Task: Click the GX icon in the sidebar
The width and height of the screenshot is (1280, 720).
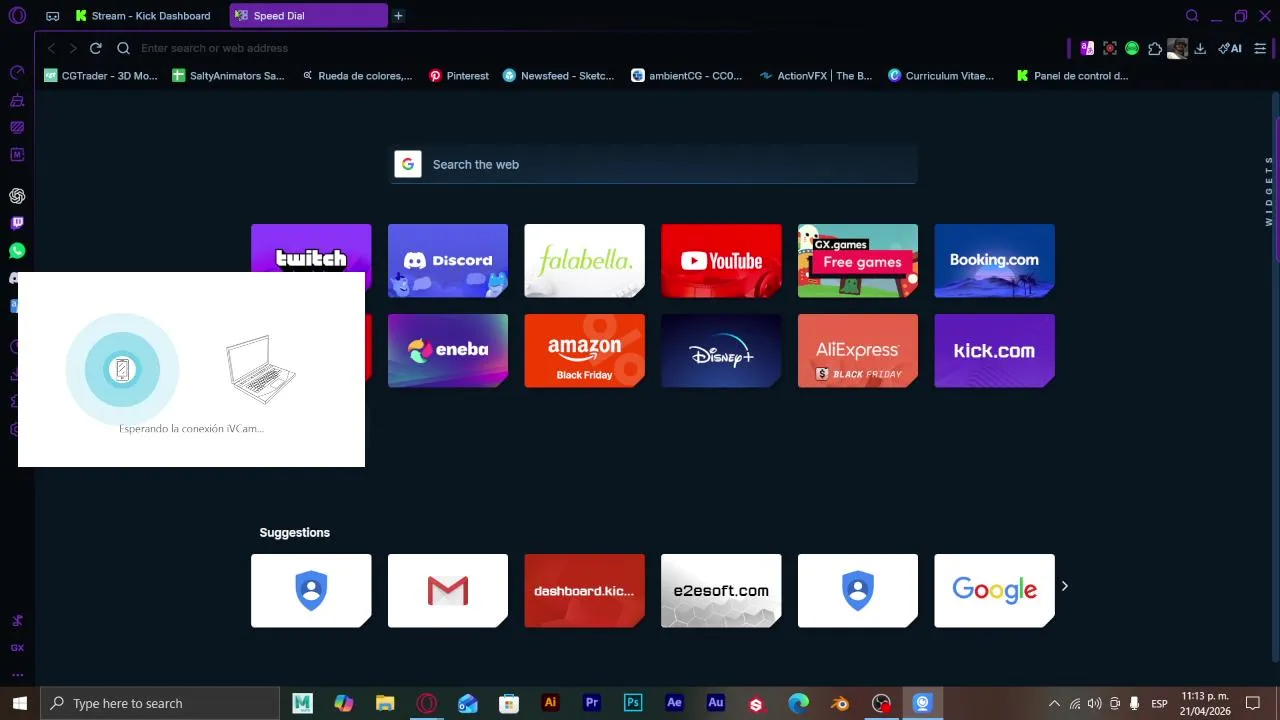Action: [x=17, y=648]
